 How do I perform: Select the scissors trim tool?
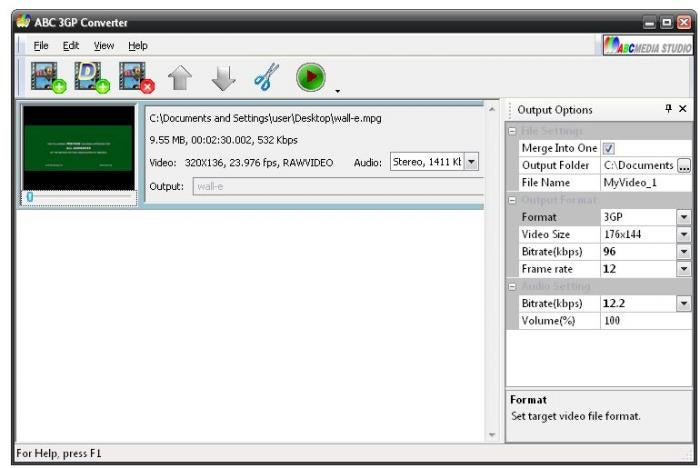click(267, 77)
